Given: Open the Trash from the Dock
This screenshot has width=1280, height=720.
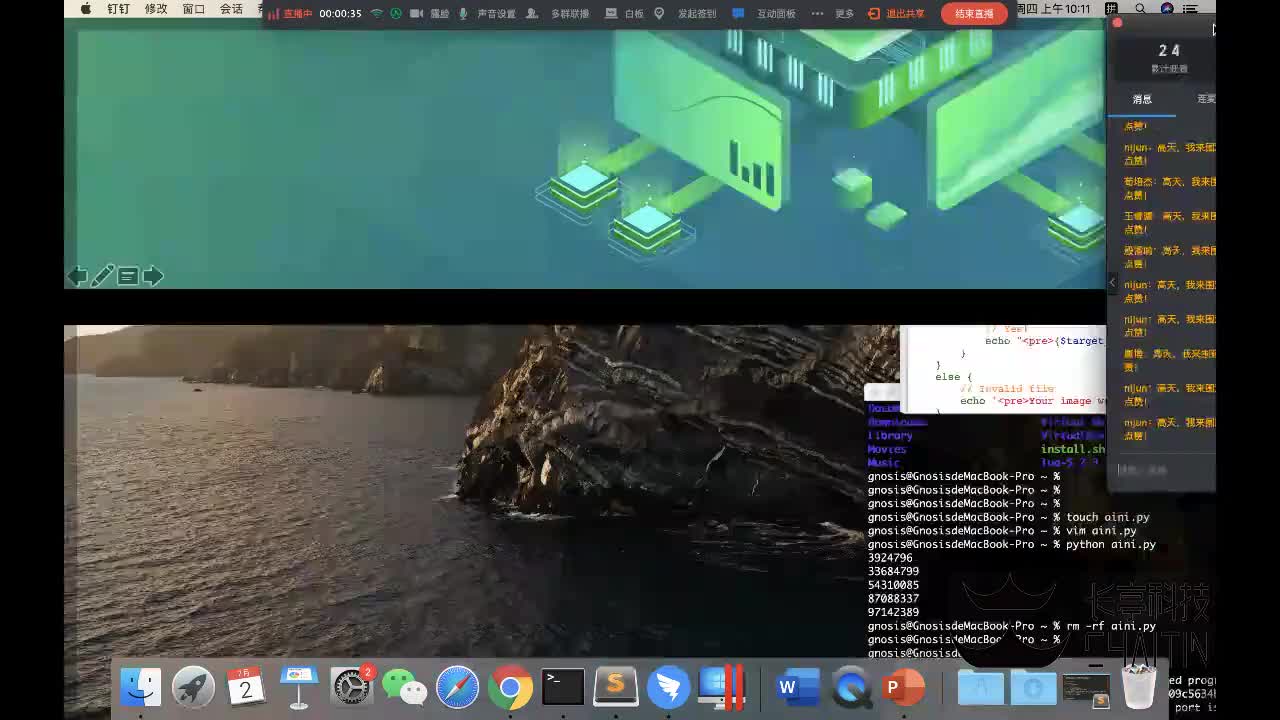Looking at the screenshot, I should tap(1138, 687).
